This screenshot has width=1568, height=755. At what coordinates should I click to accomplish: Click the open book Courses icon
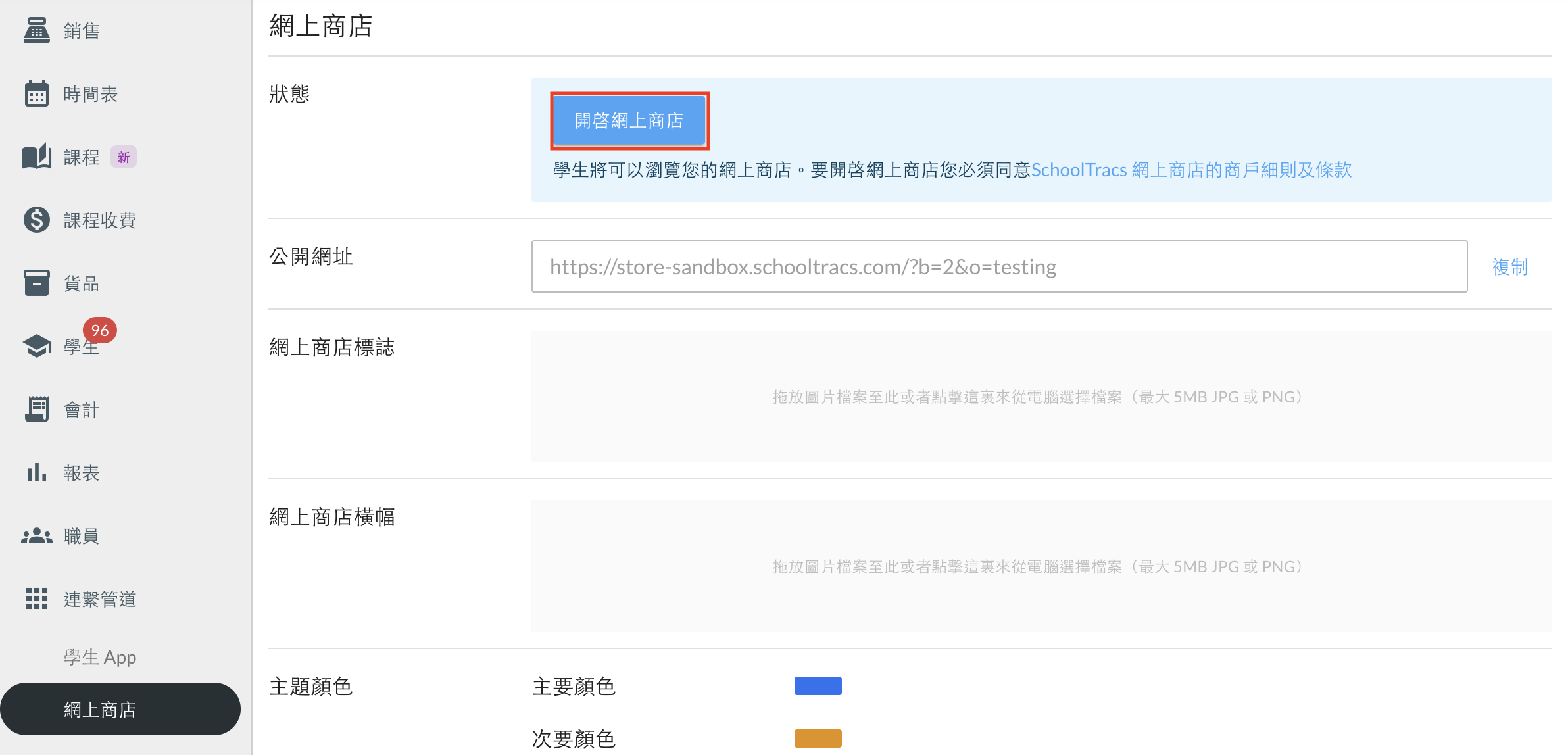[x=37, y=157]
